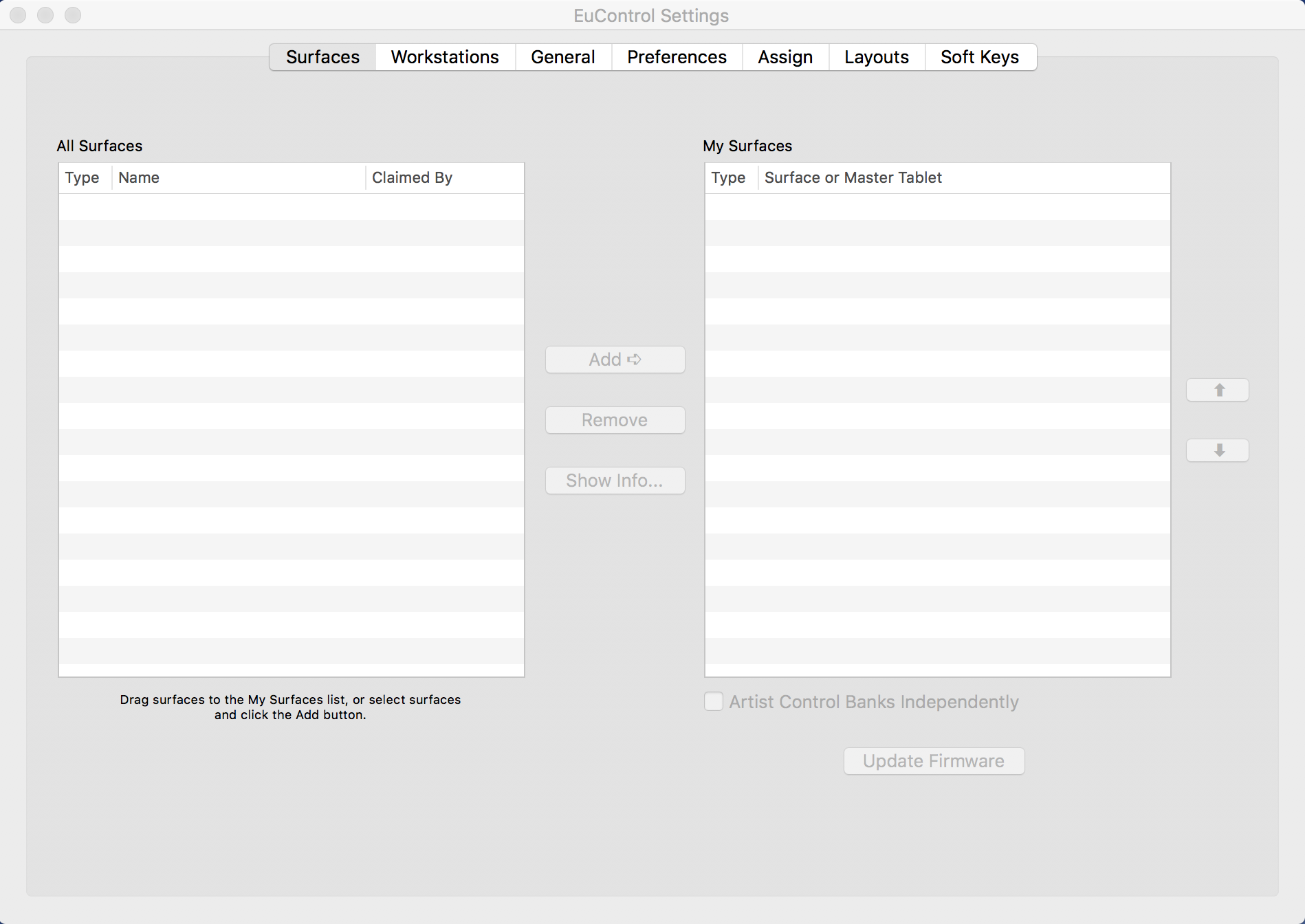The width and height of the screenshot is (1305, 924).
Task: Click the Add button
Action: pos(615,360)
